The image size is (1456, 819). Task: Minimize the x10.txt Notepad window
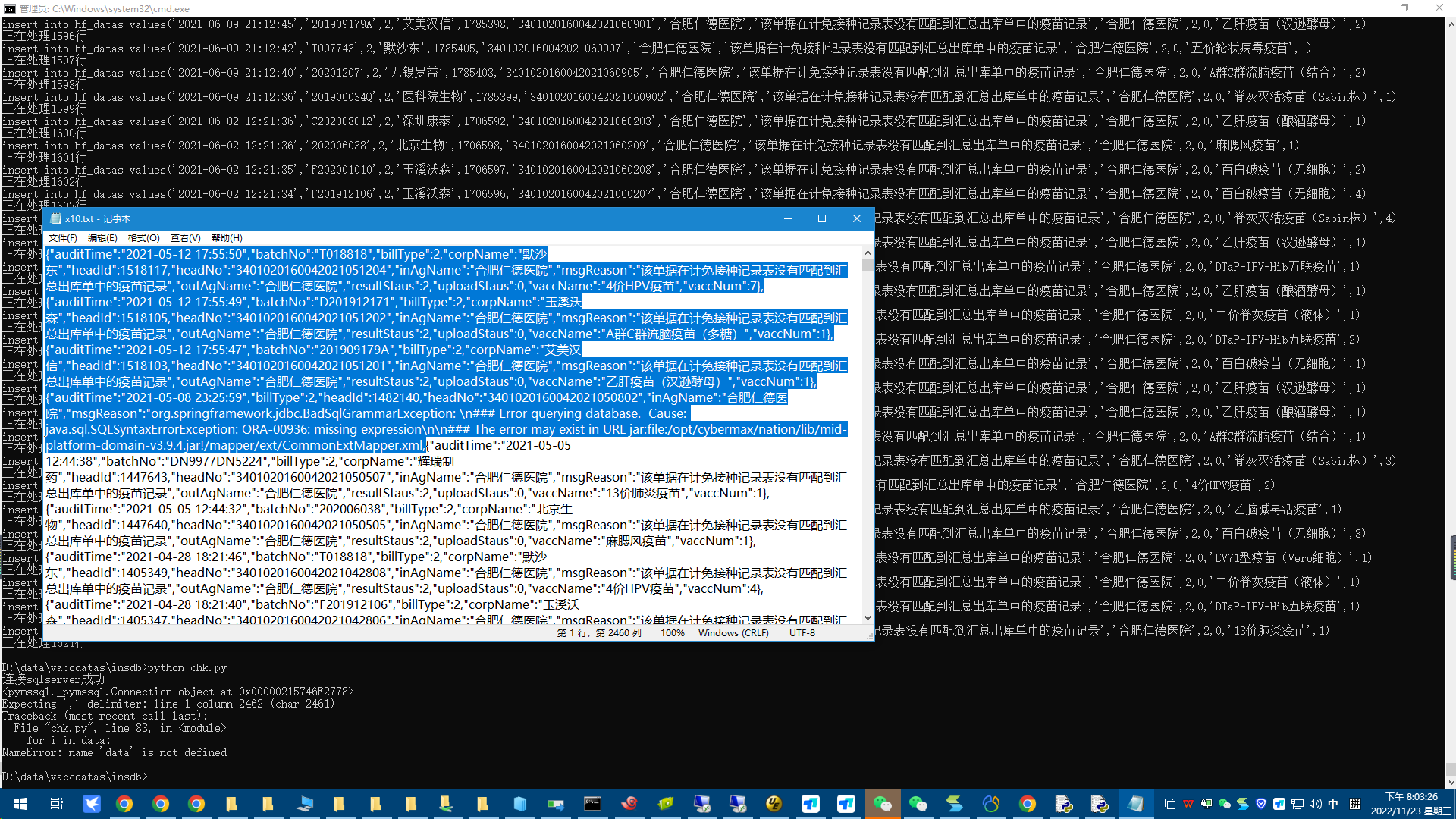(788, 218)
